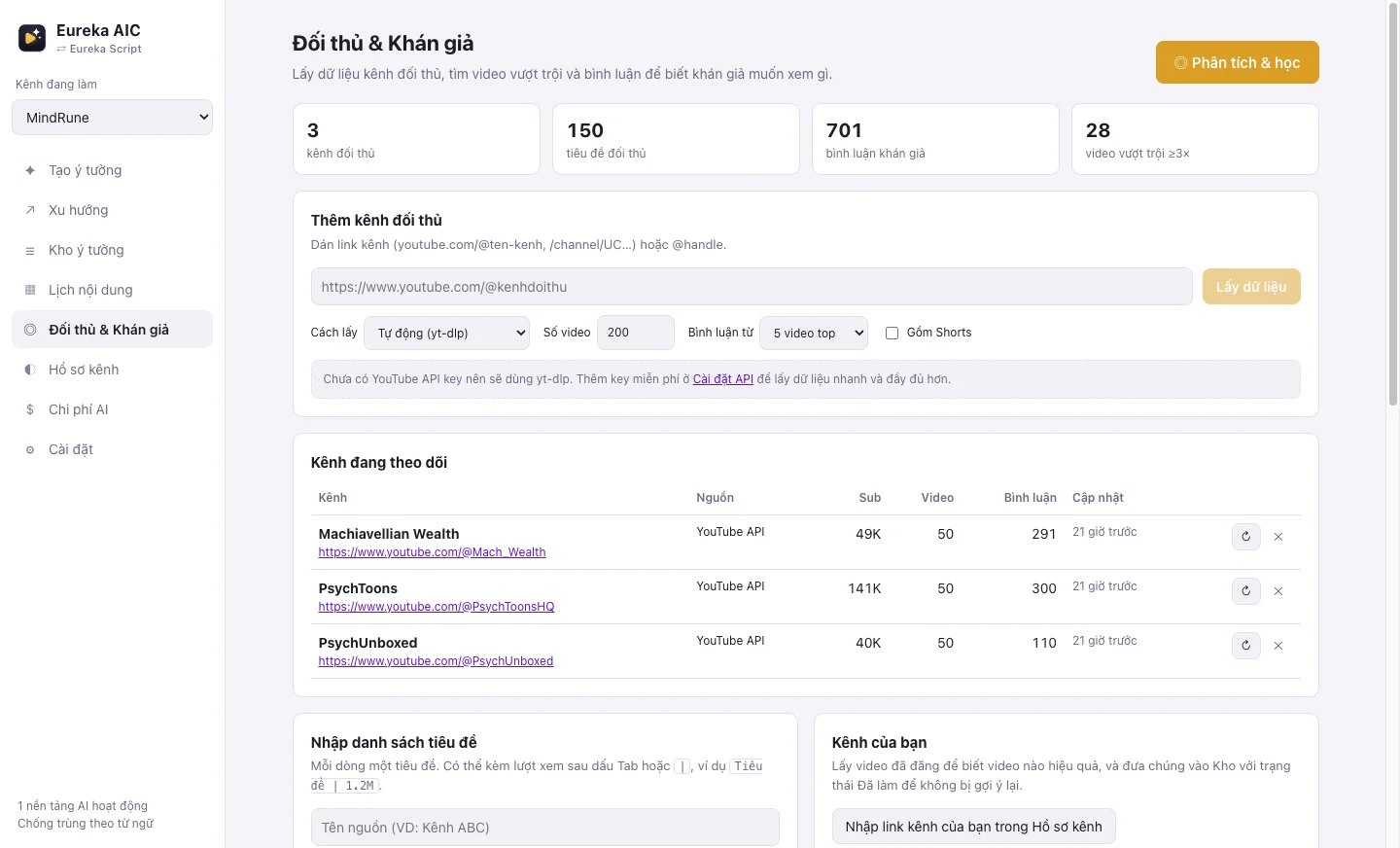Click the Phân tích & học button
The width and height of the screenshot is (1400, 848).
[x=1237, y=62]
